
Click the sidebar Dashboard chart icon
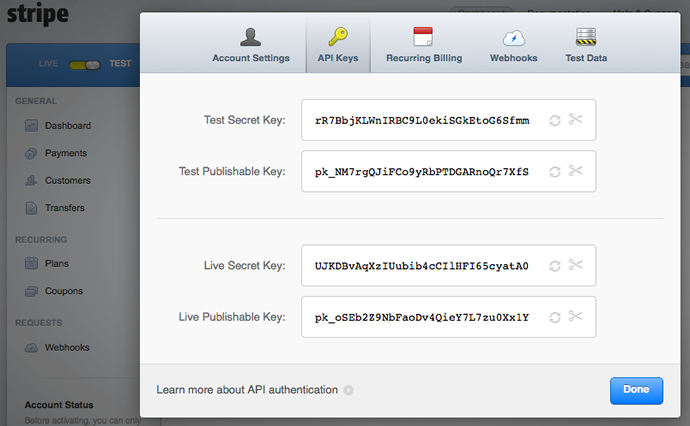click(31, 126)
